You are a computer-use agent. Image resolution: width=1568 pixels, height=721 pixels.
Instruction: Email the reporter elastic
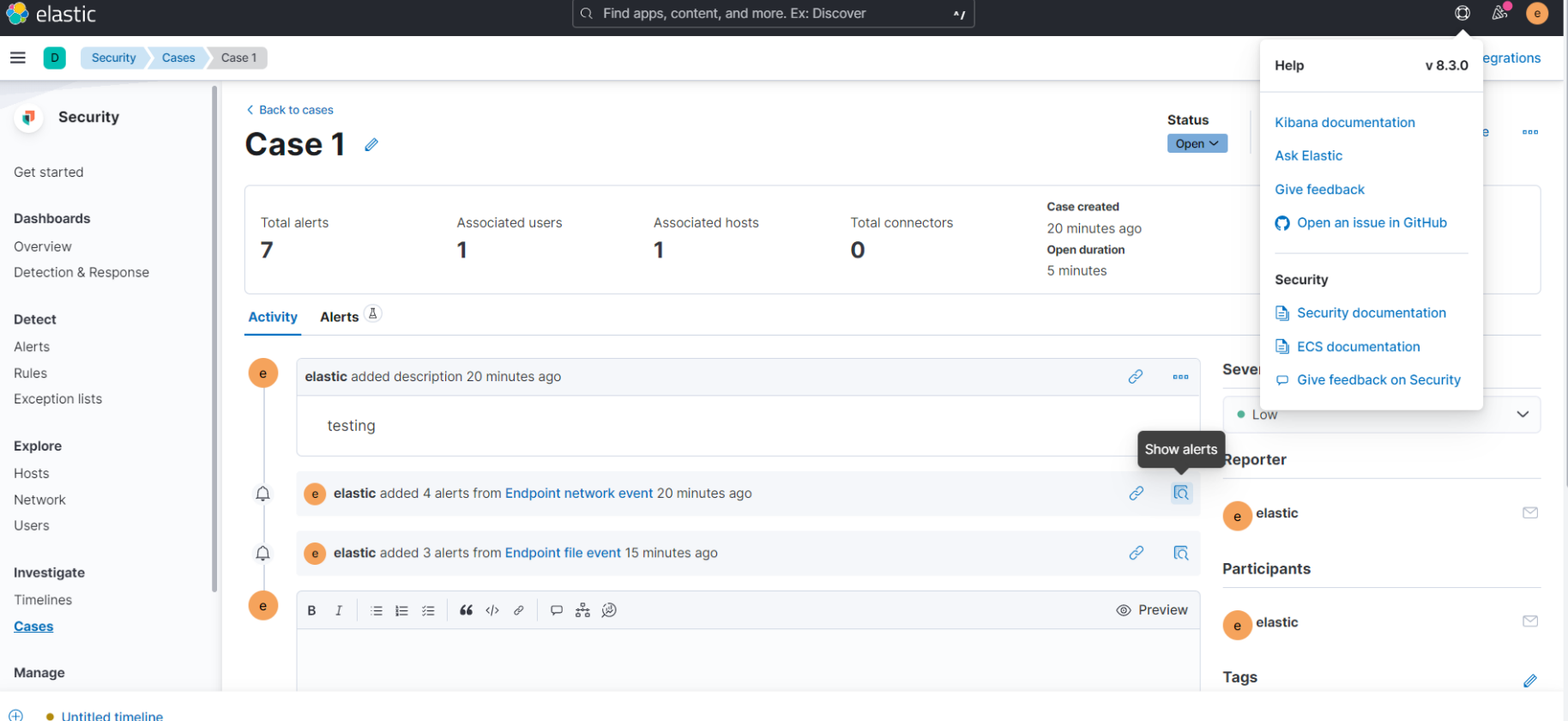(x=1530, y=513)
